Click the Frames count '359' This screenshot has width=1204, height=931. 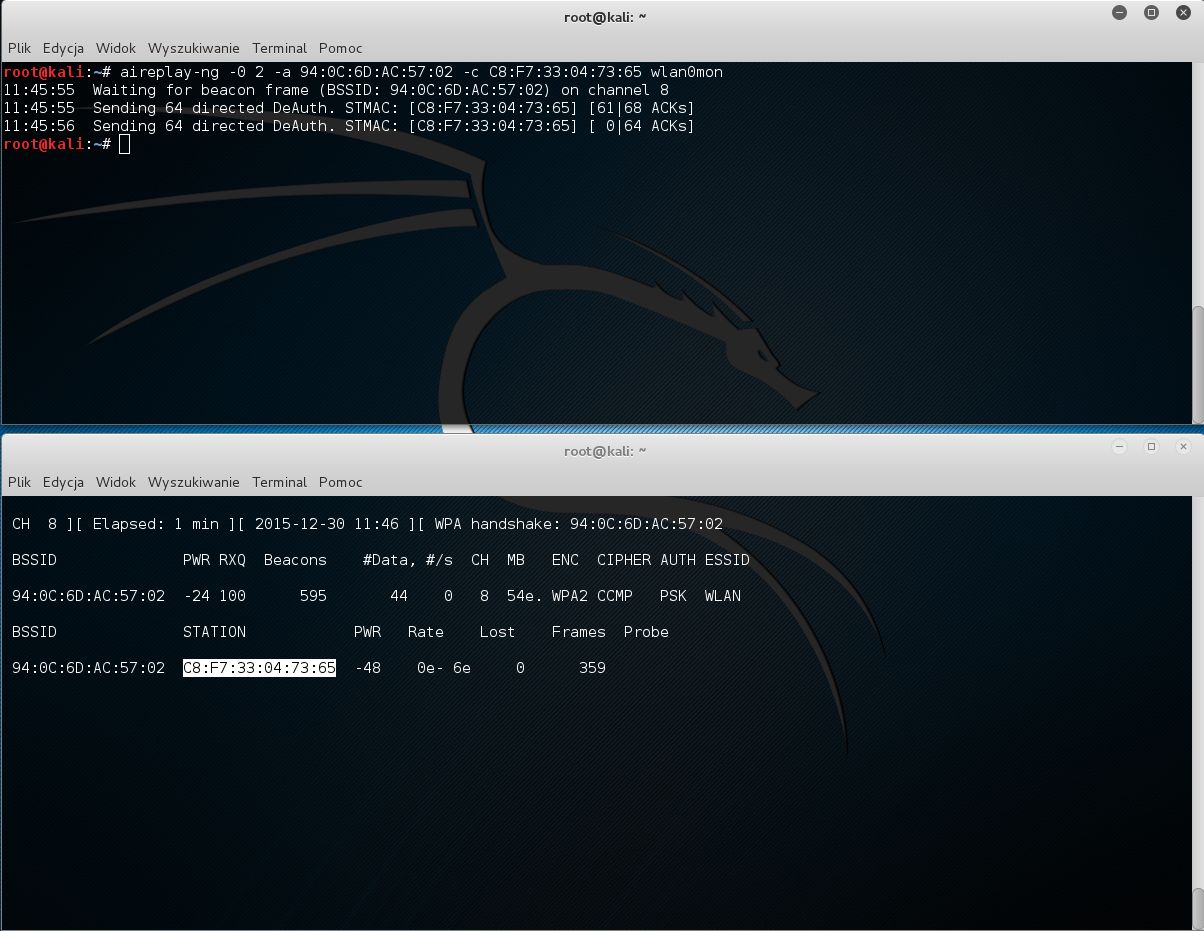point(592,668)
